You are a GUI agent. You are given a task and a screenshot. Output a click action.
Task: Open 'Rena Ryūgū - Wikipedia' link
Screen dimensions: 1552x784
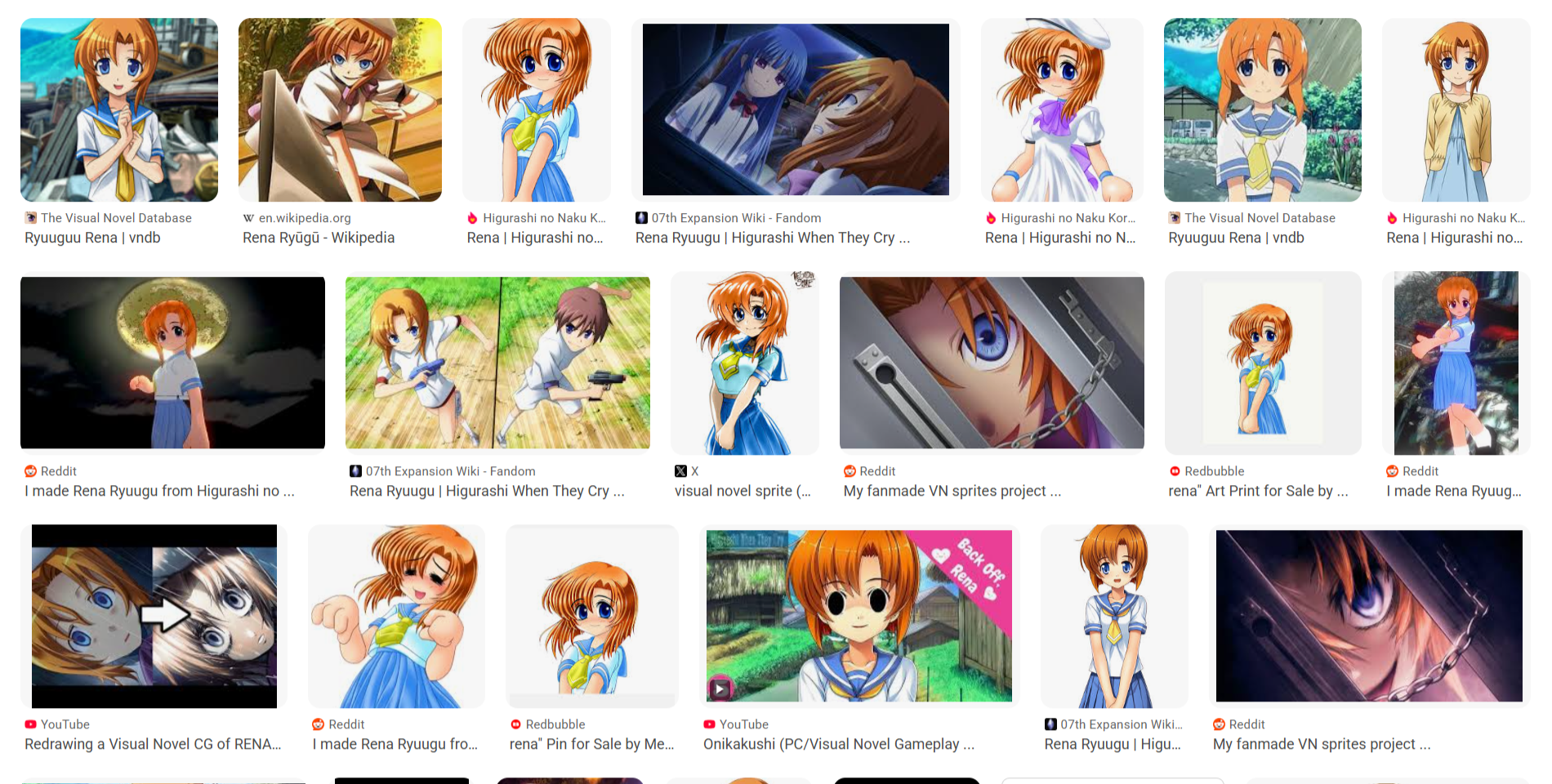[319, 238]
